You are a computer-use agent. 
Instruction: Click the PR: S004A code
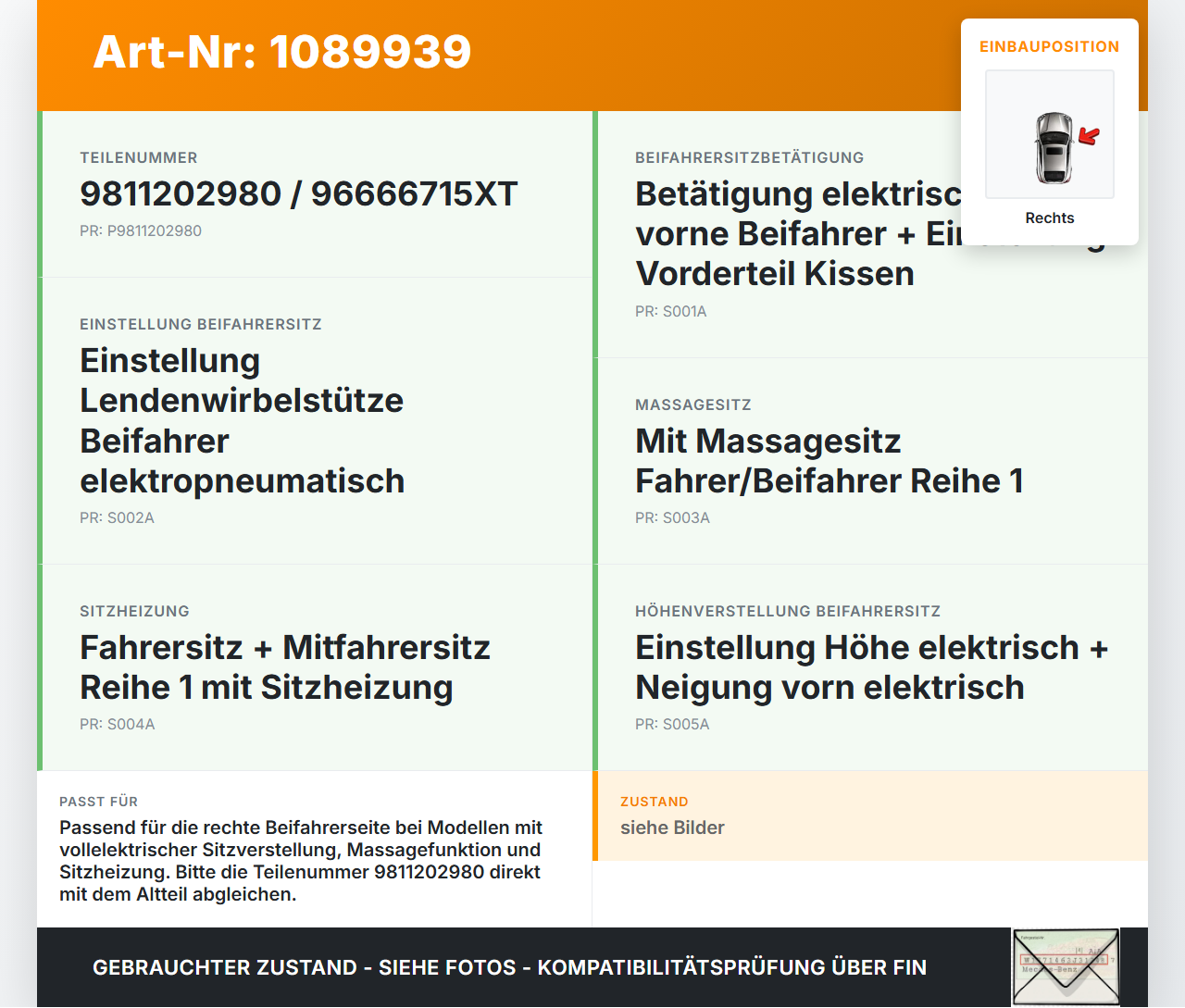point(118,724)
